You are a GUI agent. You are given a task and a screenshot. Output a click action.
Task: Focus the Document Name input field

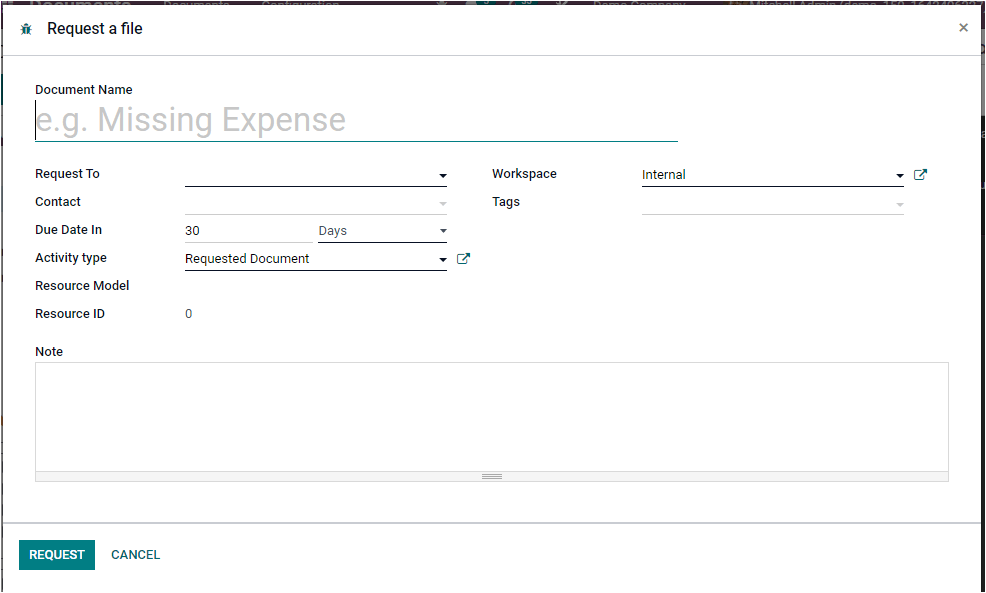click(356, 120)
